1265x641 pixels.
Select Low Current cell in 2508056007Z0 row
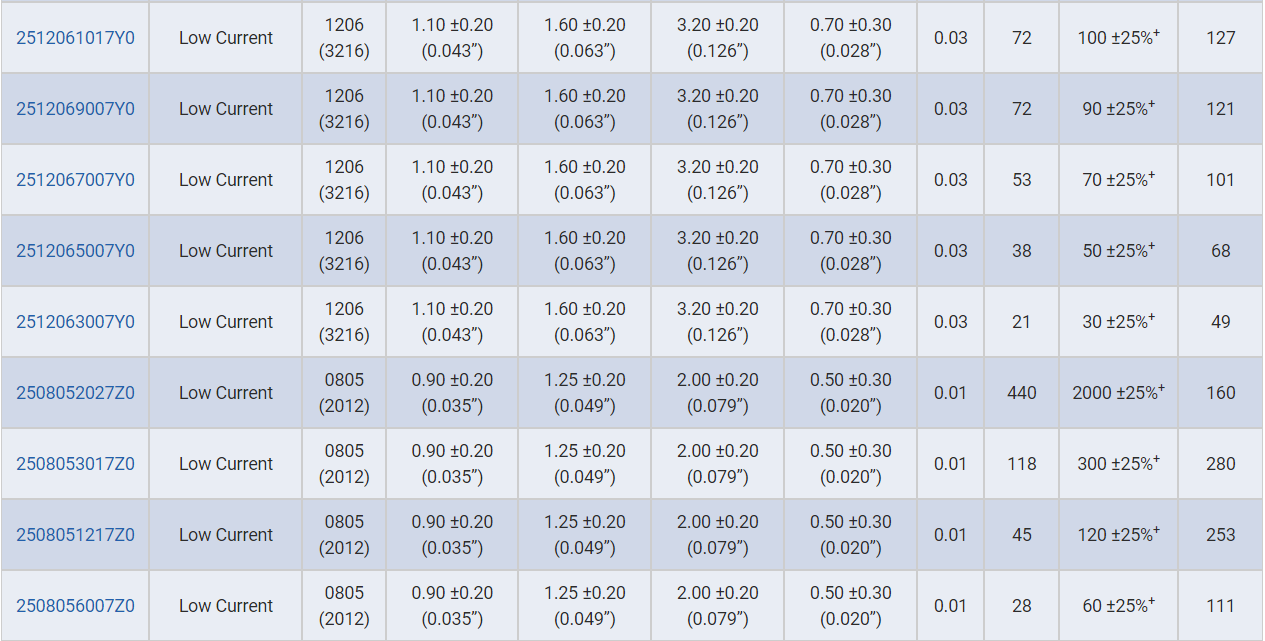(x=226, y=606)
